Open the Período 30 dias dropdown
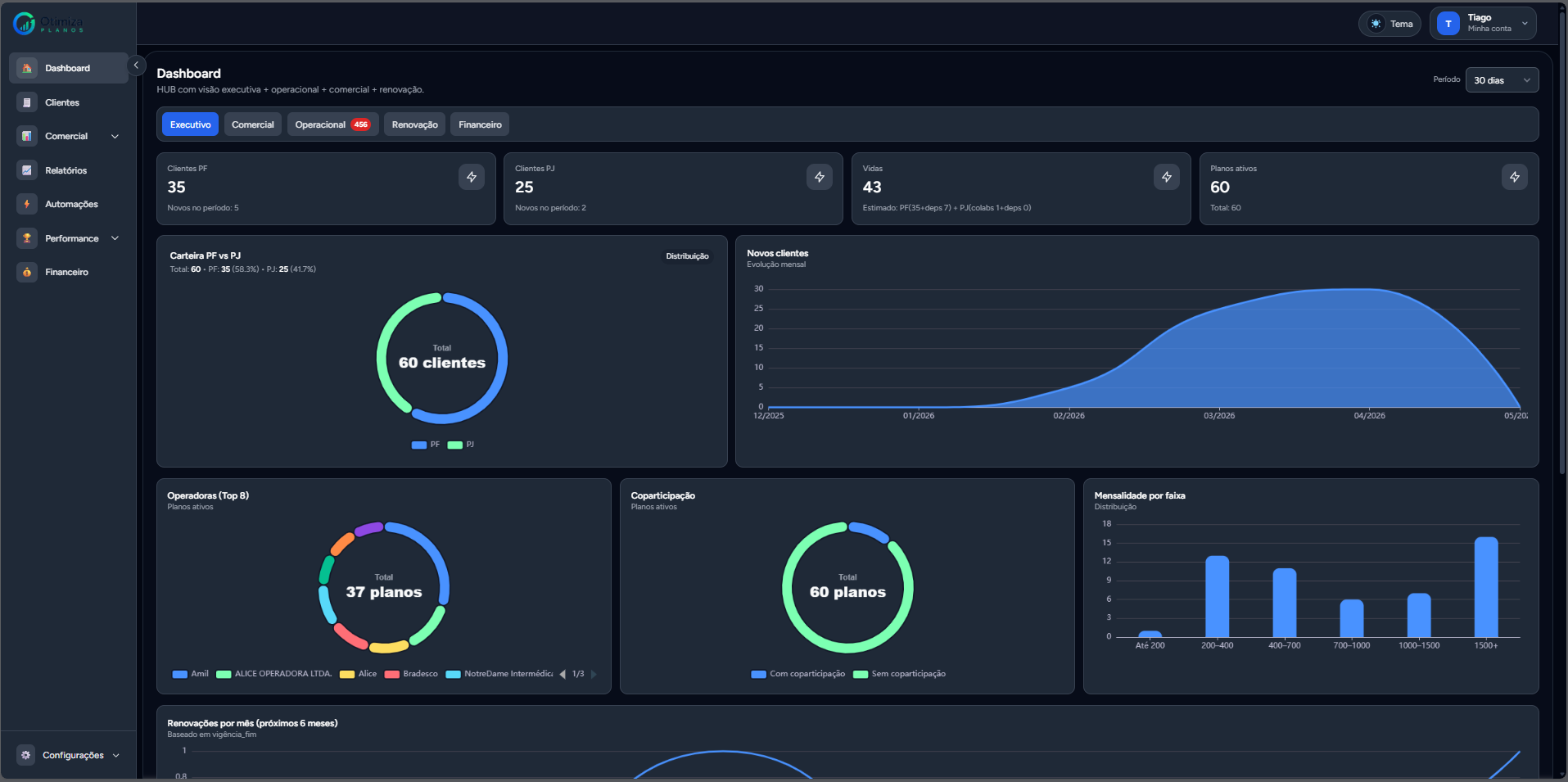The height and width of the screenshot is (782, 1568). (1502, 80)
